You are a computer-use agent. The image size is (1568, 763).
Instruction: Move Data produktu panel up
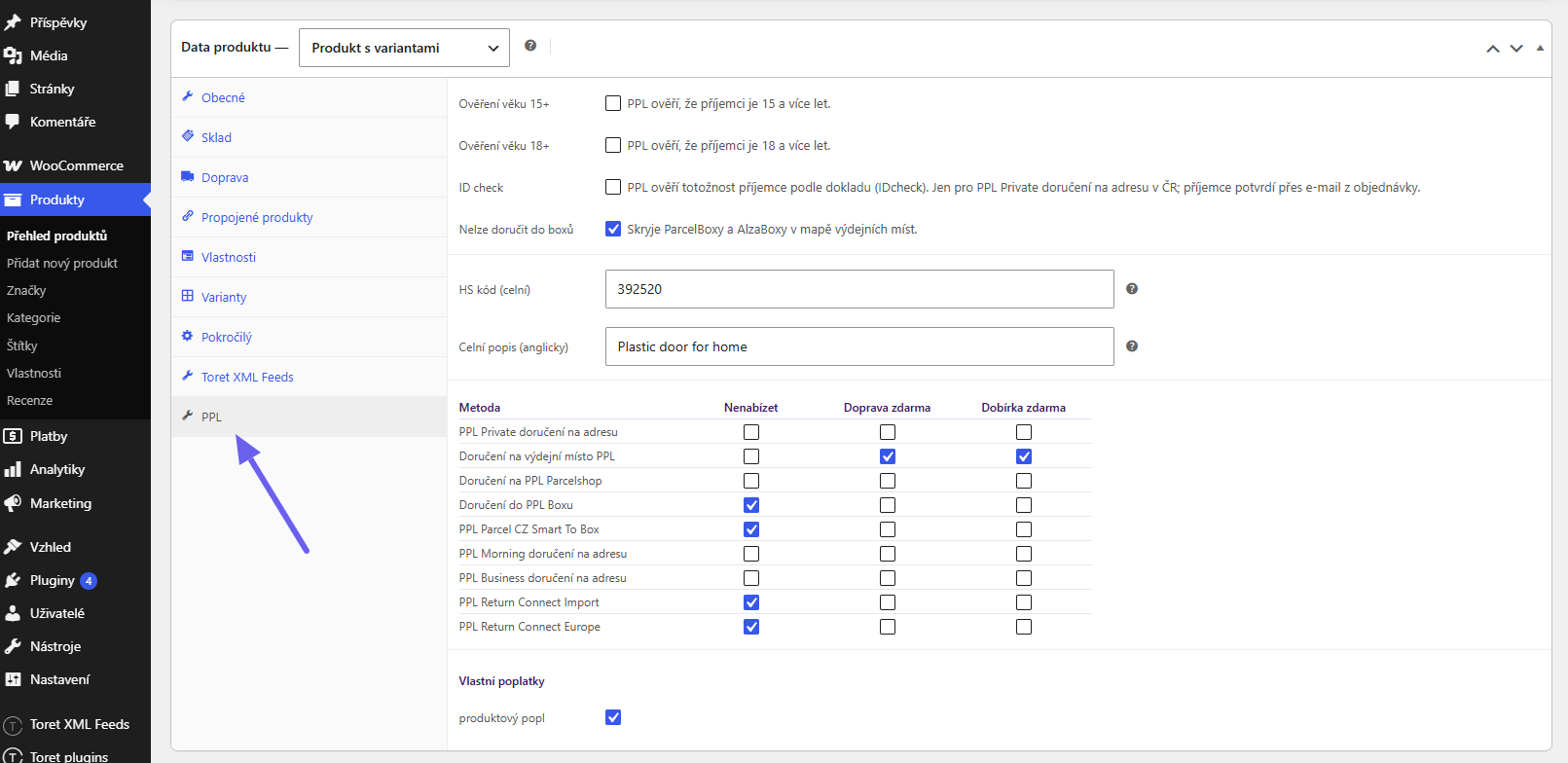click(1493, 49)
